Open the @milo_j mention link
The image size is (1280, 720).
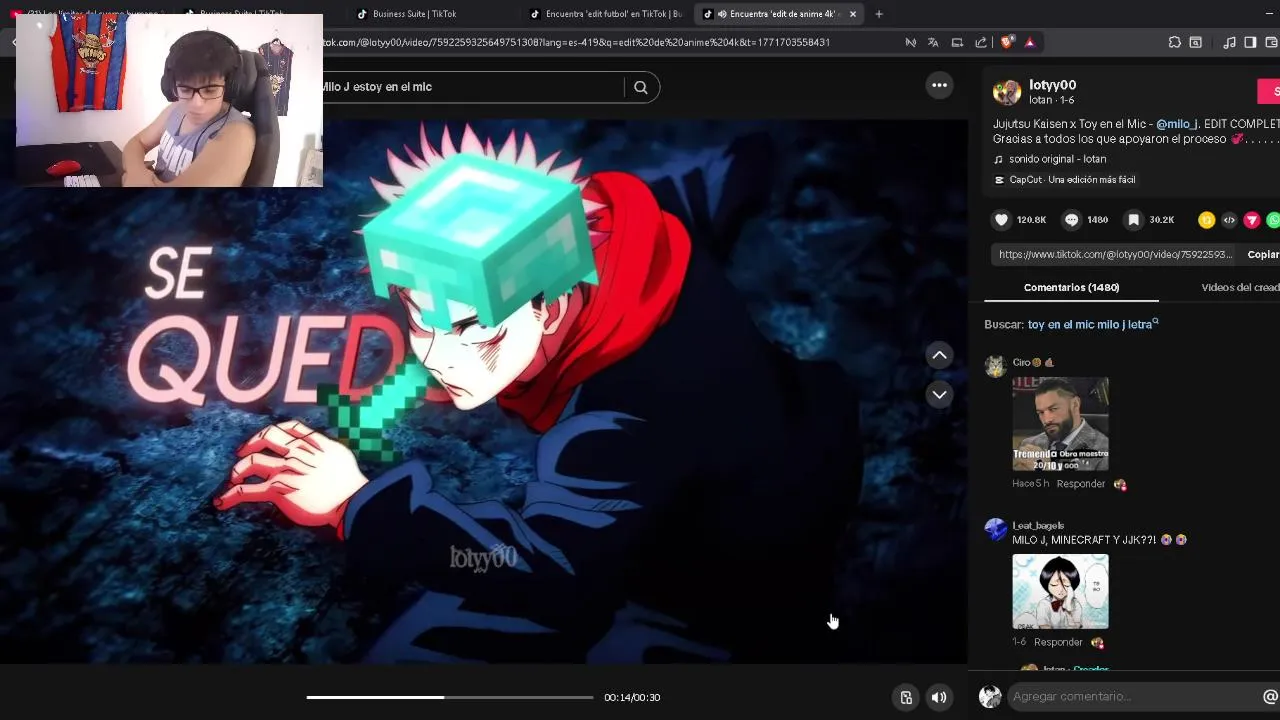point(1176,124)
